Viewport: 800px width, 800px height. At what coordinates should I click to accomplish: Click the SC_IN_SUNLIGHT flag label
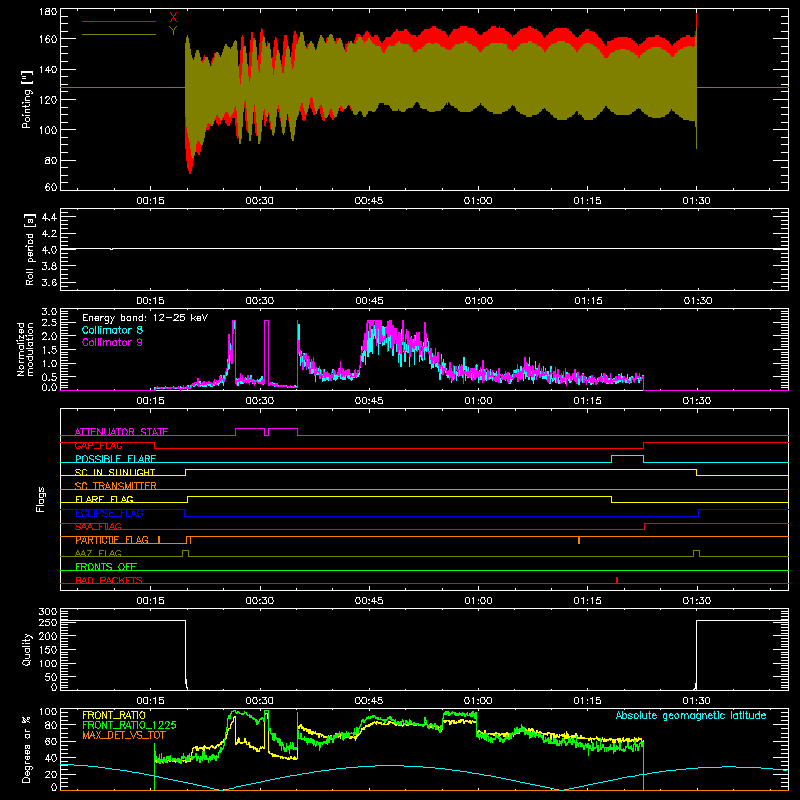coord(115,472)
